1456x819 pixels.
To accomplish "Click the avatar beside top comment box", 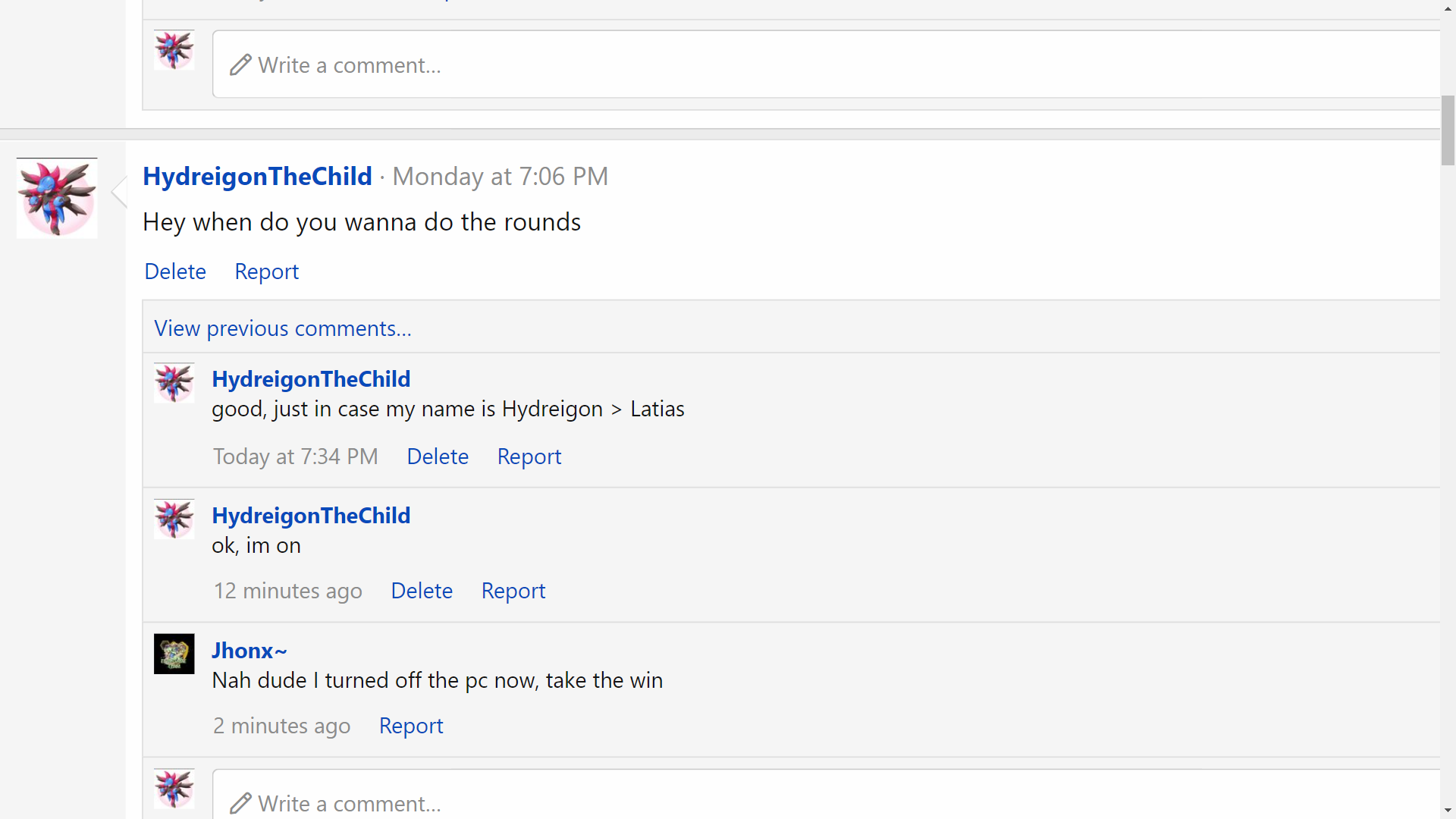I will (x=174, y=50).
